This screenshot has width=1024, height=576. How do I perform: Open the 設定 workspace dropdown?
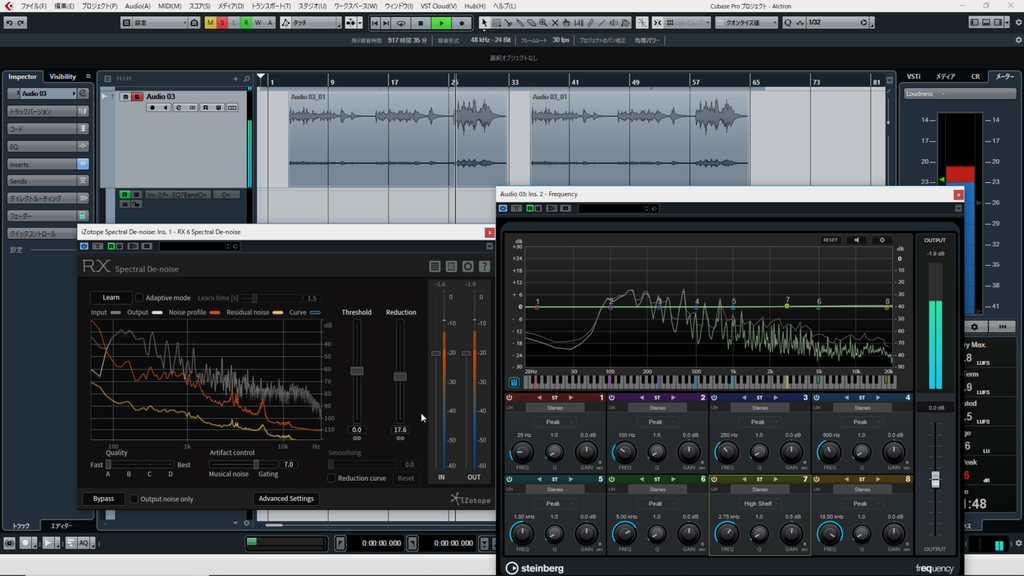(x=160, y=23)
